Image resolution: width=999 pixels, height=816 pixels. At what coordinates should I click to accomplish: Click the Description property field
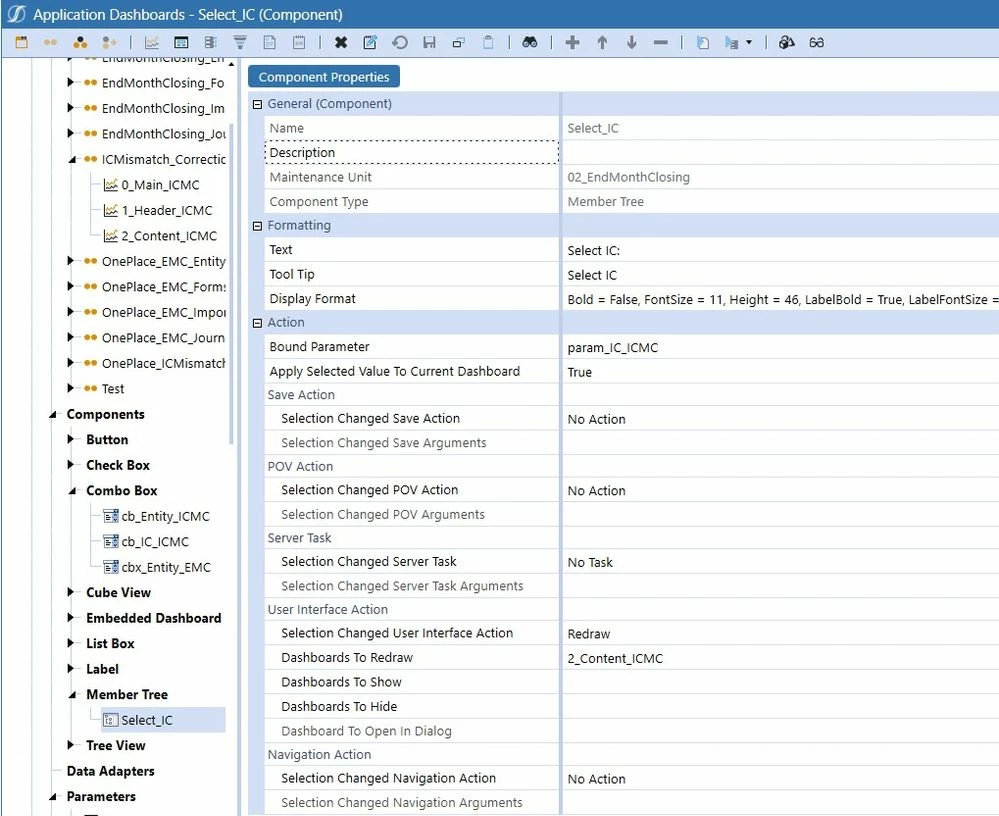tap(412, 152)
